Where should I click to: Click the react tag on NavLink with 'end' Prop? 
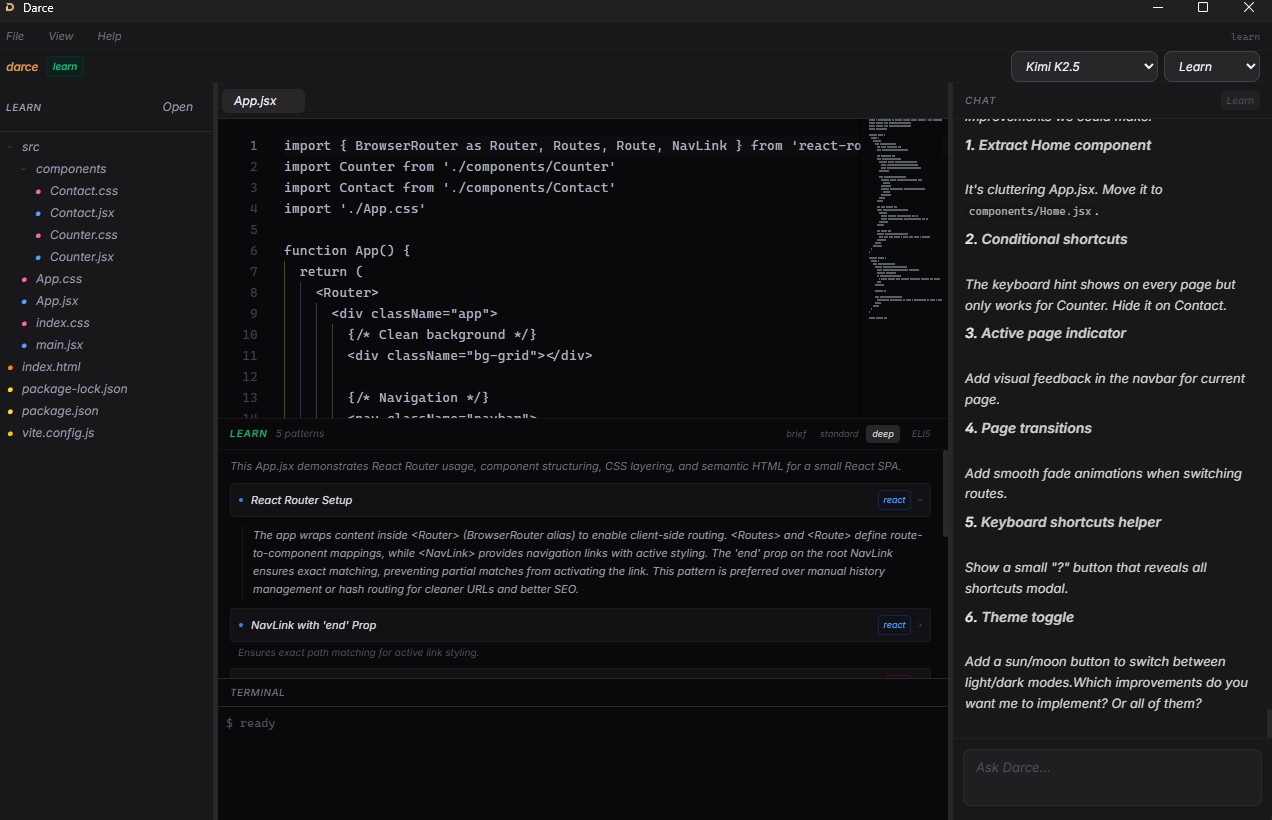[x=894, y=625]
